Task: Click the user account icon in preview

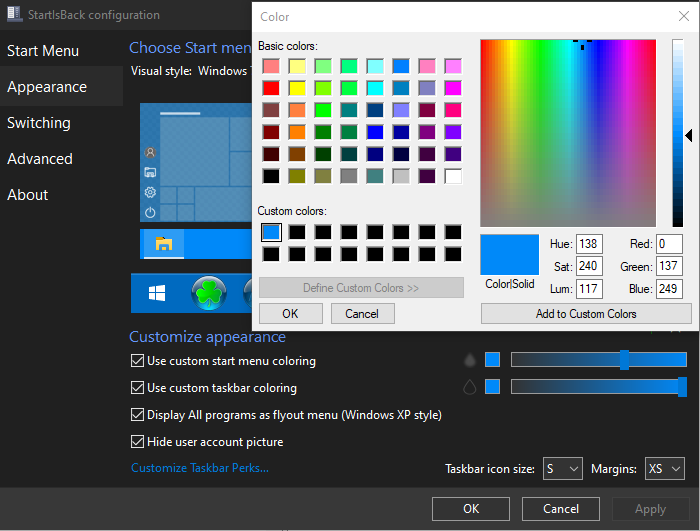Action: pyautogui.click(x=150, y=153)
